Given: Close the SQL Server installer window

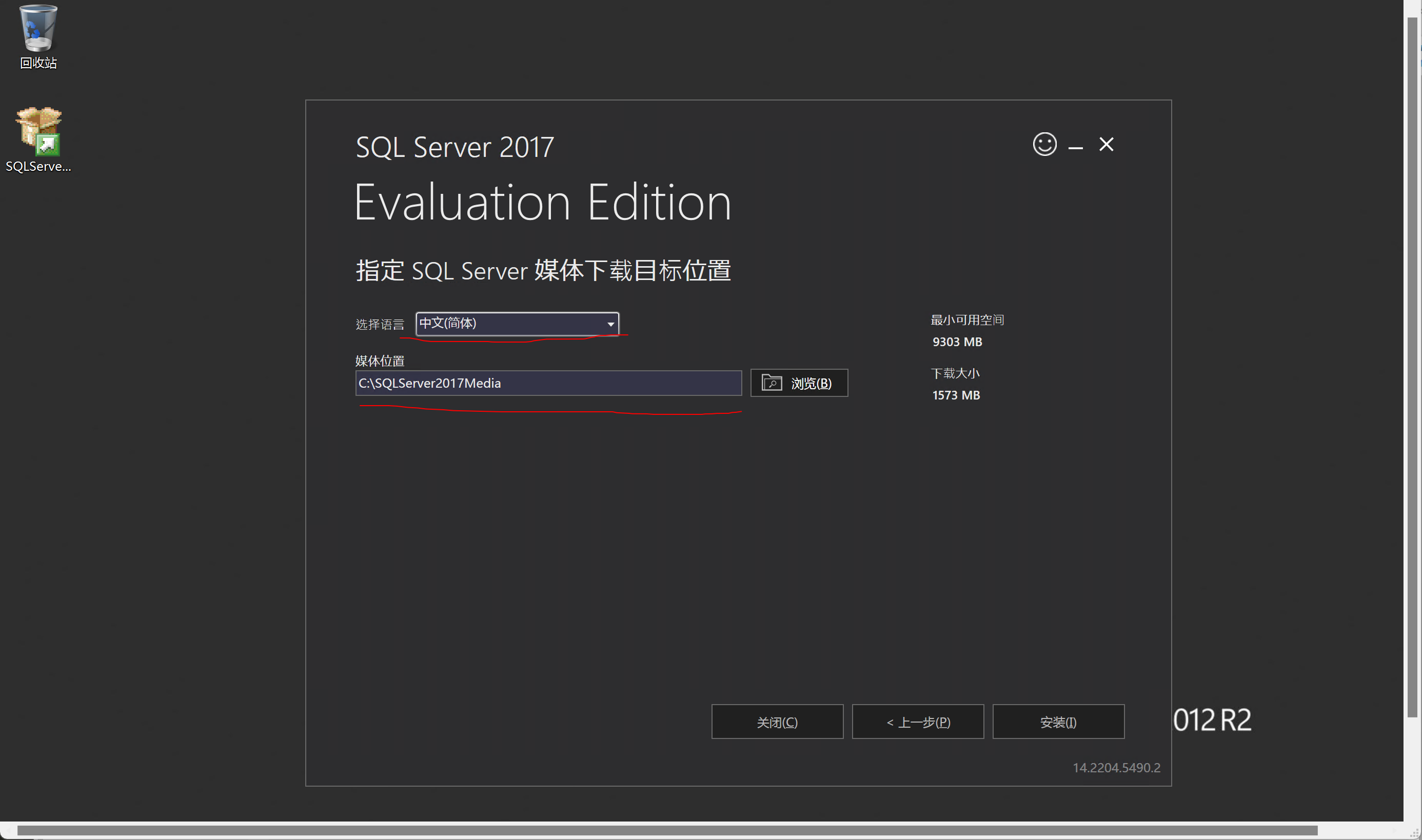Looking at the screenshot, I should point(1106,144).
